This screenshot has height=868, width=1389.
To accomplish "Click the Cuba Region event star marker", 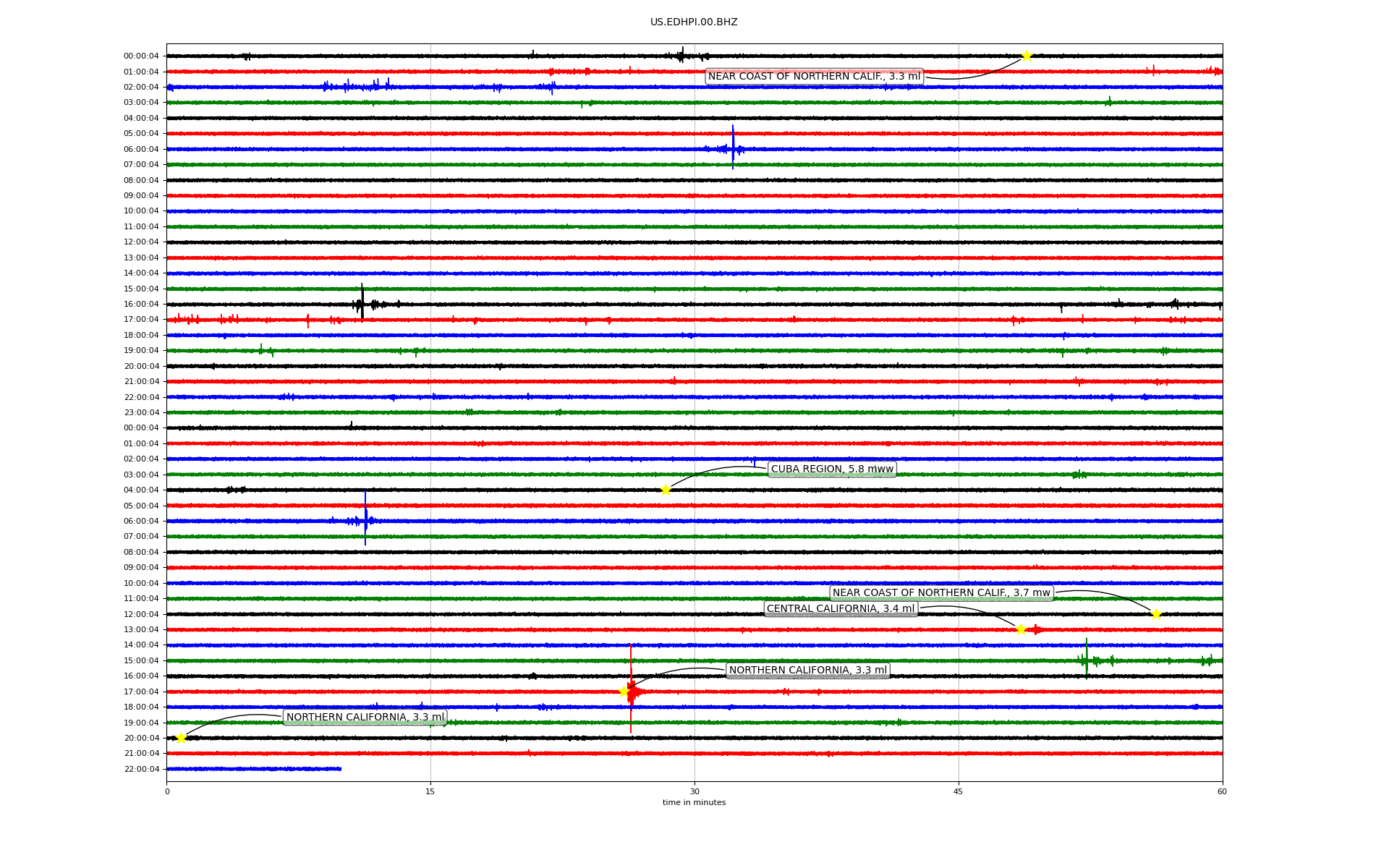I will (x=666, y=490).
